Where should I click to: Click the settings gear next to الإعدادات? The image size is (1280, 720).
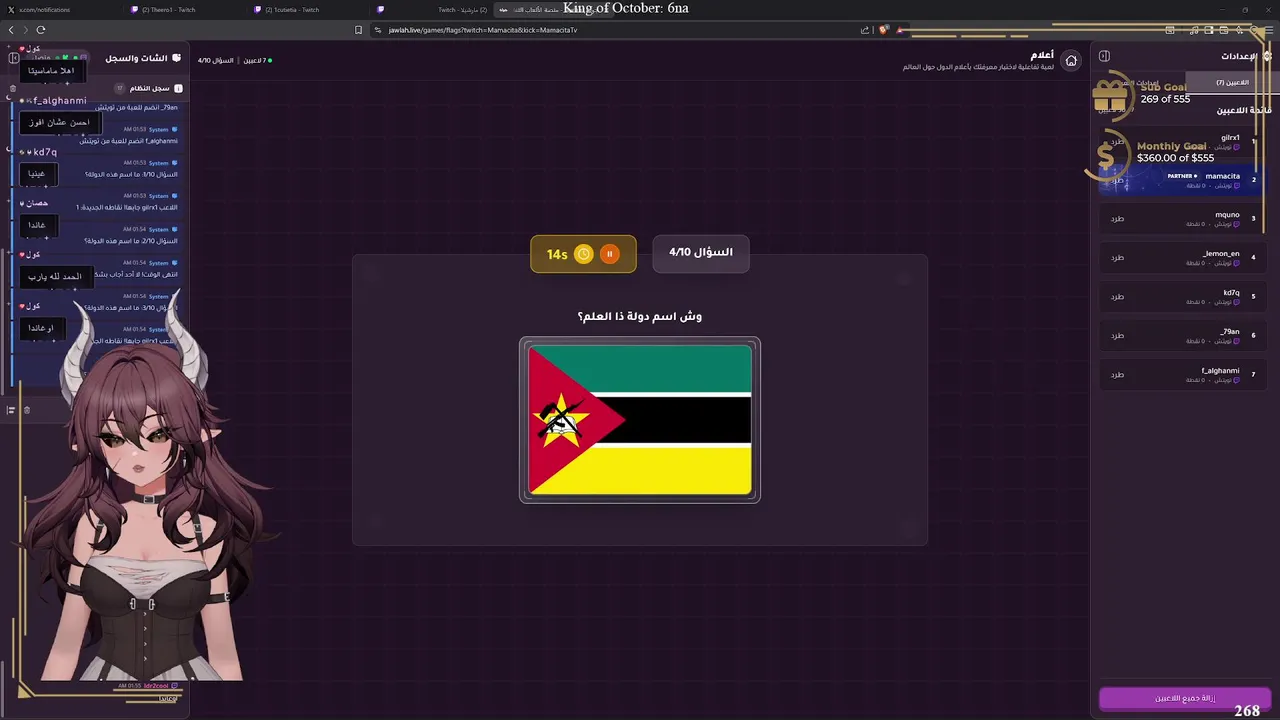[1268, 56]
